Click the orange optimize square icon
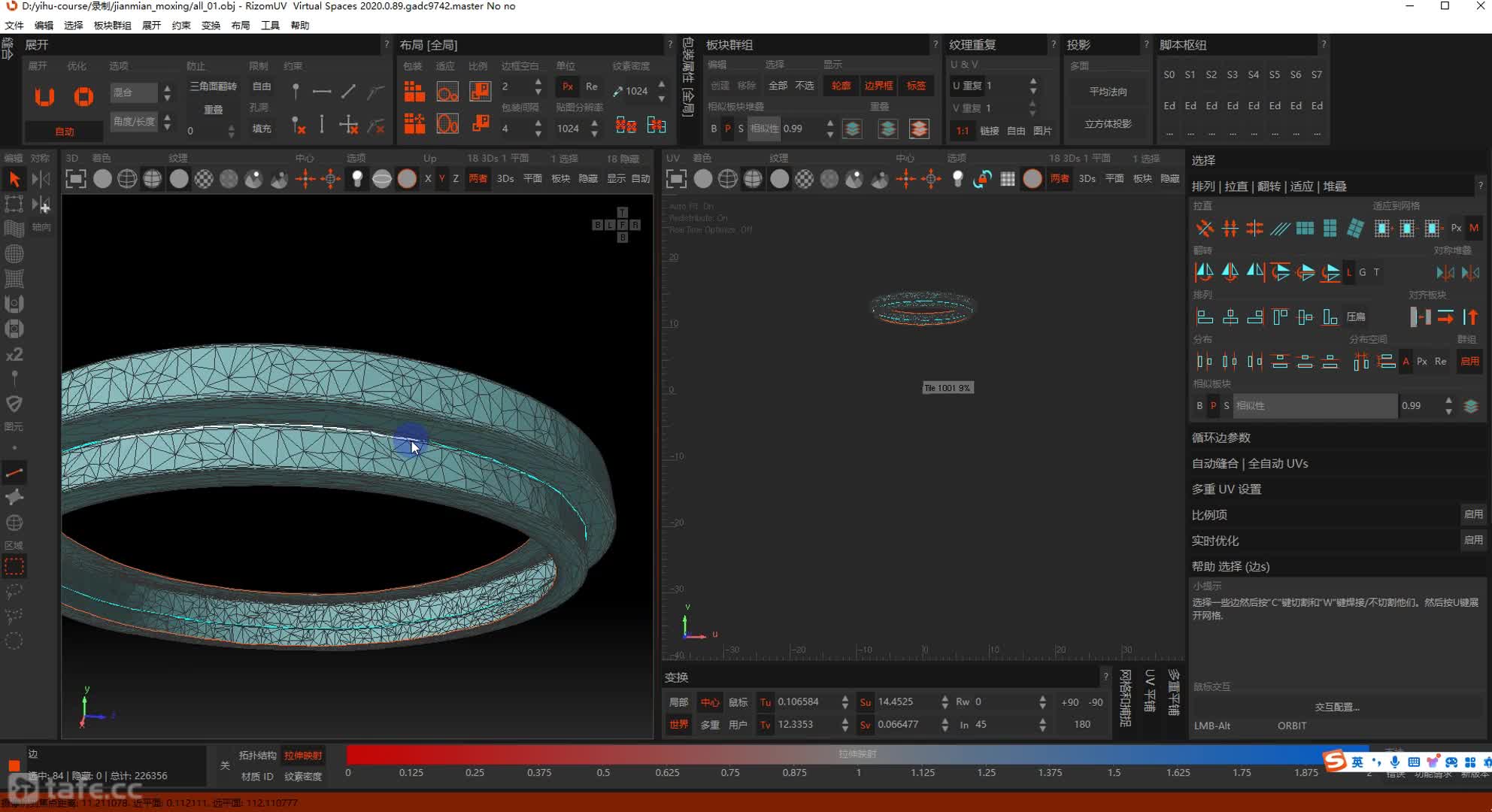1492x812 pixels. [x=83, y=96]
